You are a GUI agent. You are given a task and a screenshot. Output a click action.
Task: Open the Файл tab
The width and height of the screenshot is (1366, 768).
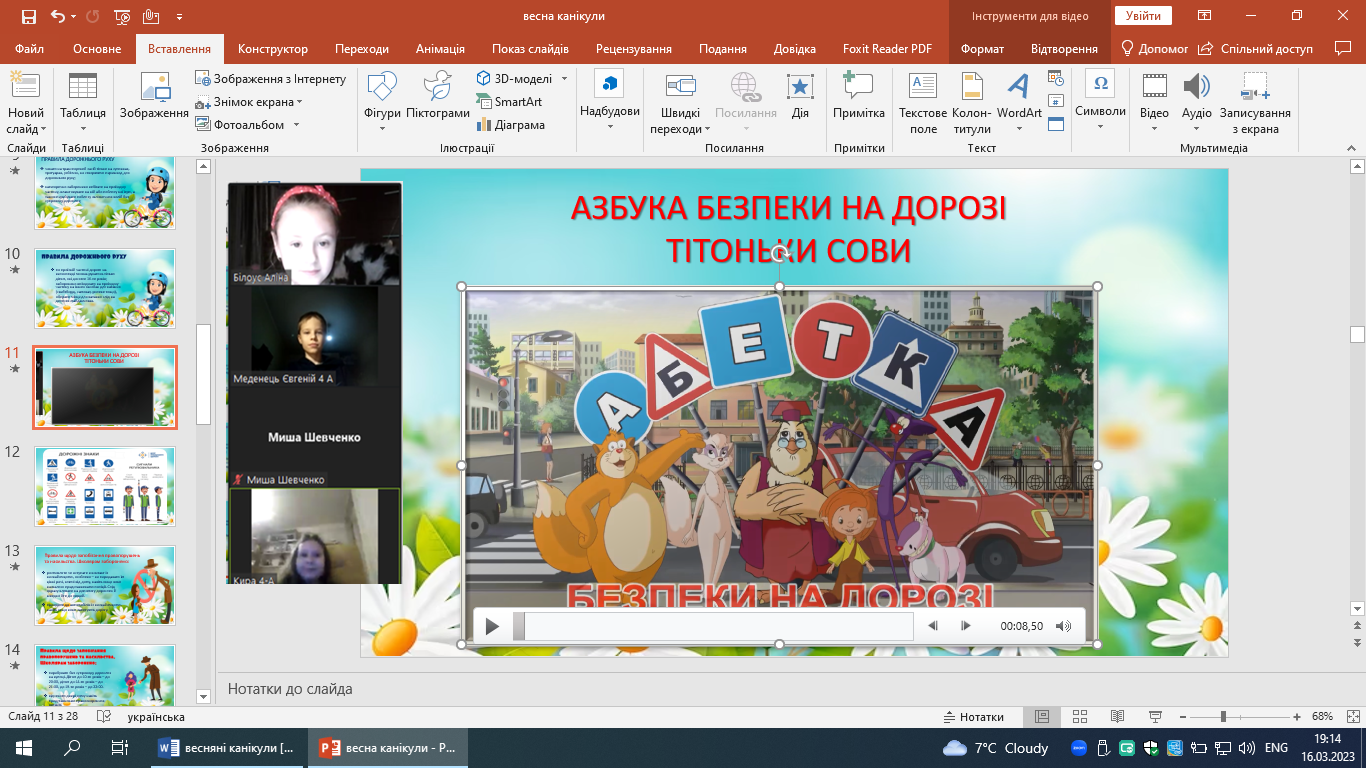pos(30,48)
